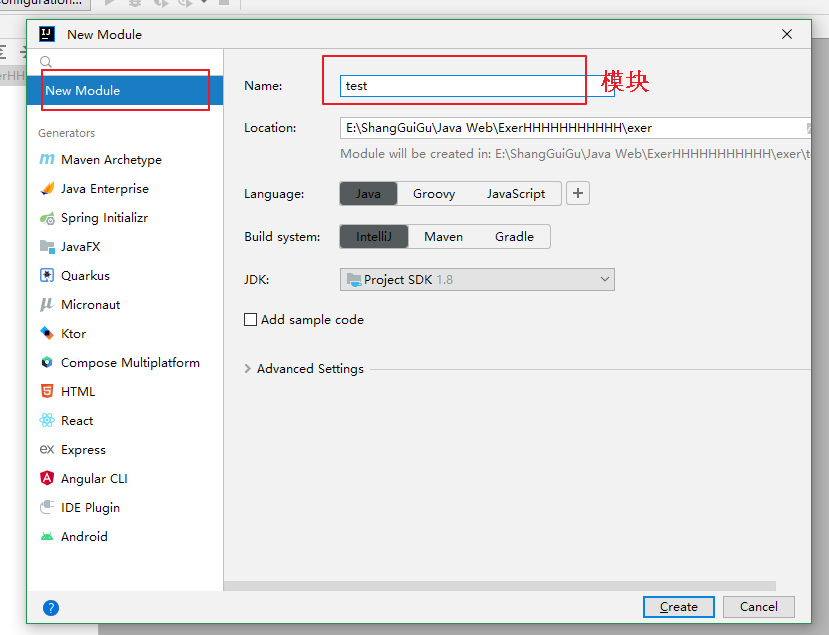Click the Quarkus generator icon
The image size is (829, 635).
(47, 275)
